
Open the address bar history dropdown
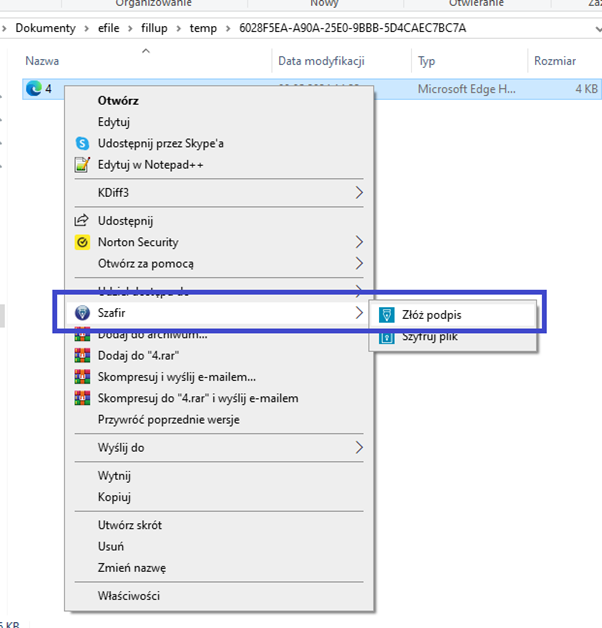[598, 29]
